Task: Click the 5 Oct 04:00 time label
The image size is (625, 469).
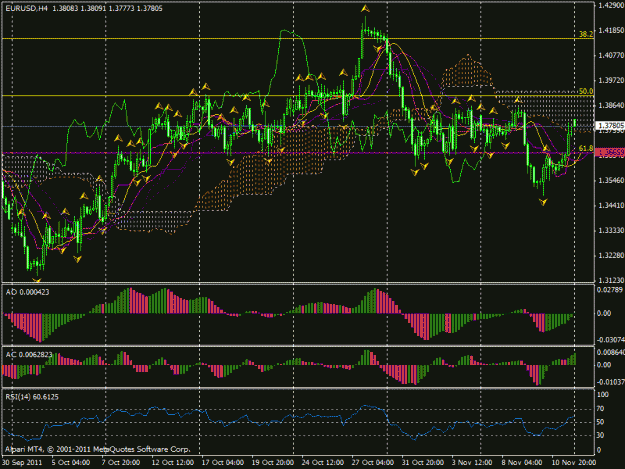Action: coord(71,463)
